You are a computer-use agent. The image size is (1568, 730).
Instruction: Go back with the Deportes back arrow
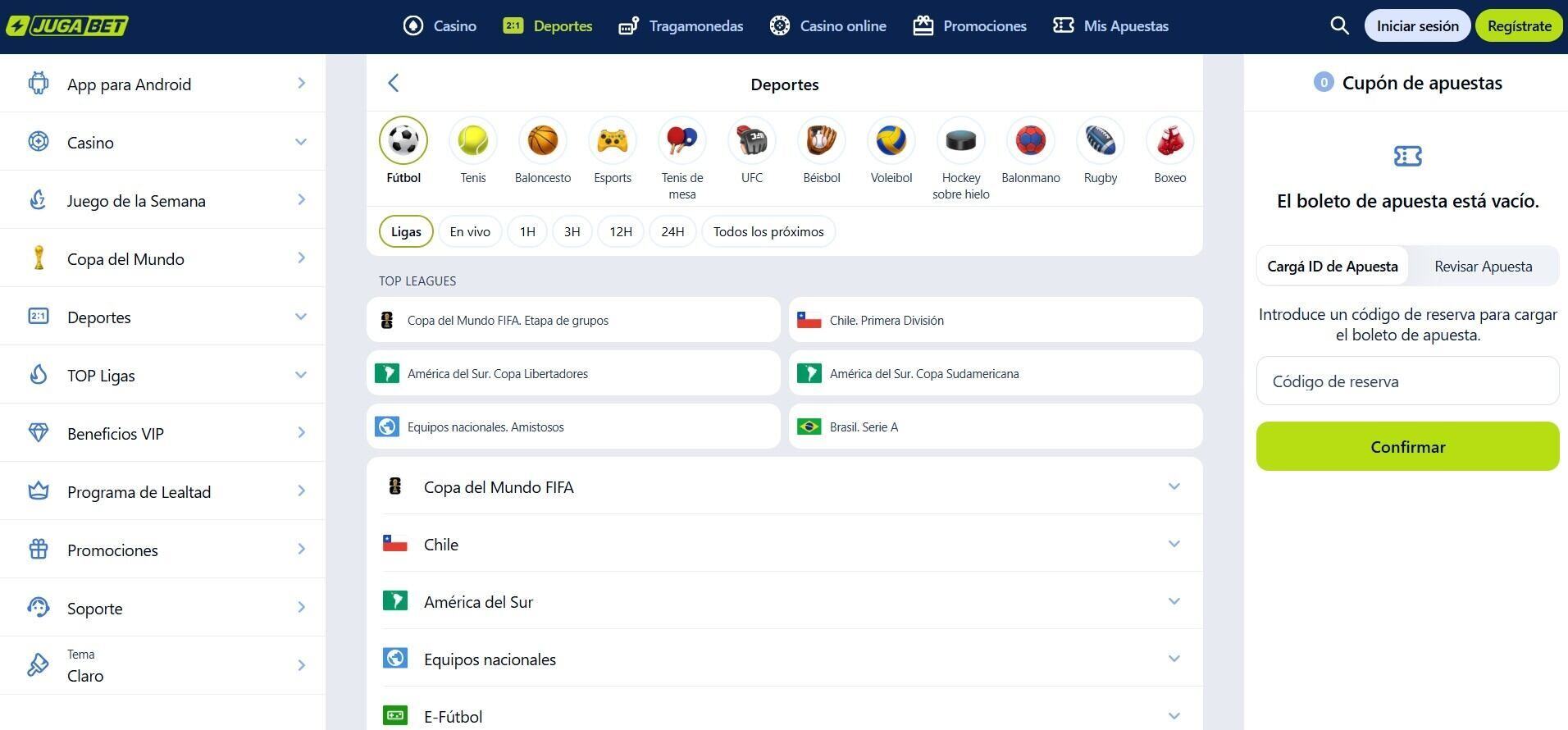(x=394, y=83)
